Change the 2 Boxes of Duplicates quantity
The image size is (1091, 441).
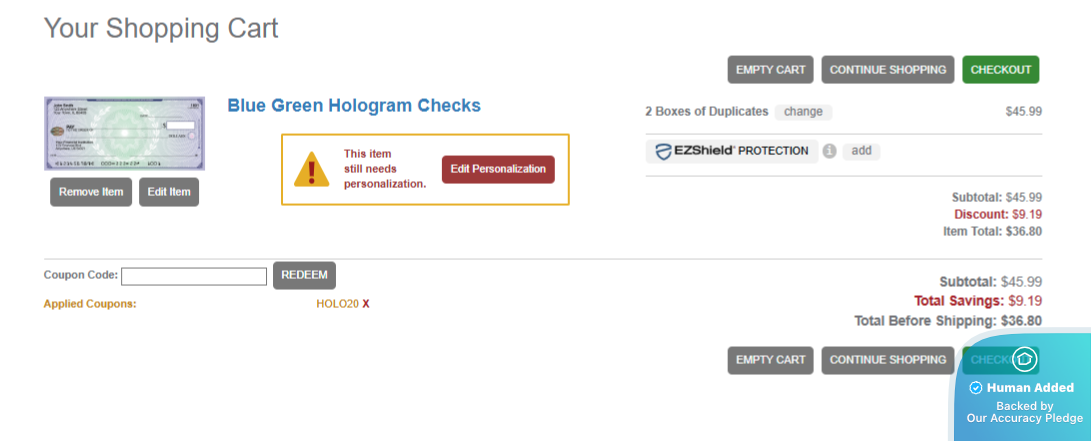point(803,112)
